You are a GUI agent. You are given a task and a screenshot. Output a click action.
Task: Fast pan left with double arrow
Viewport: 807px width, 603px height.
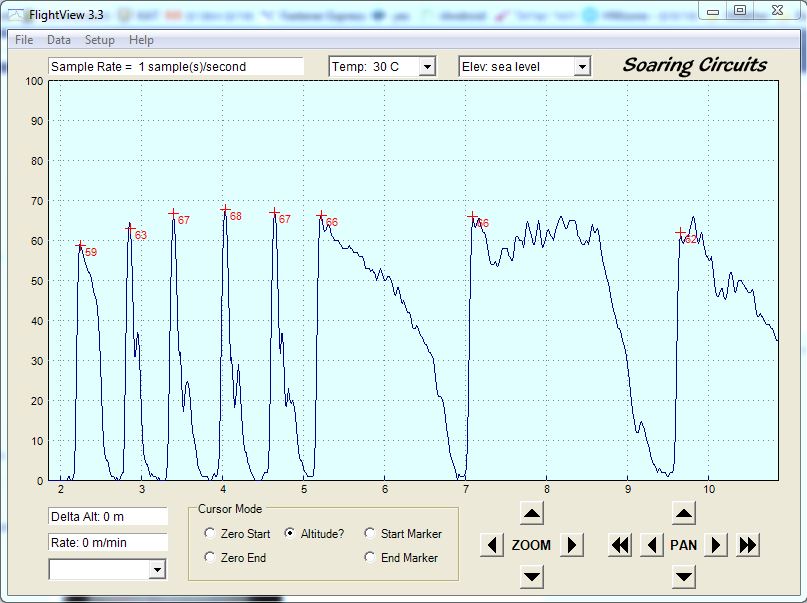(x=620, y=545)
